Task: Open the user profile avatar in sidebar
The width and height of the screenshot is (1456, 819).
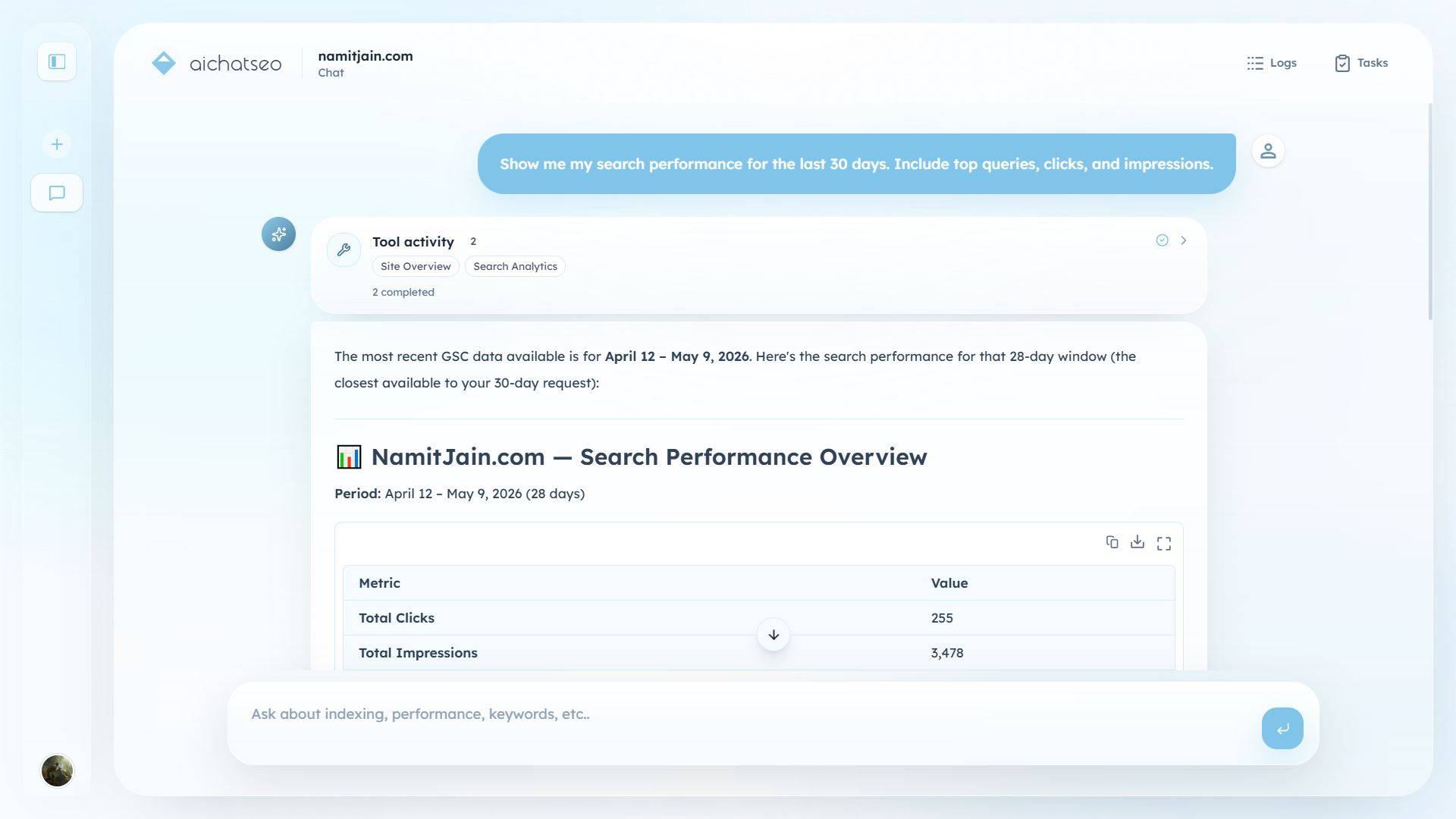Action: pyautogui.click(x=57, y=770)
